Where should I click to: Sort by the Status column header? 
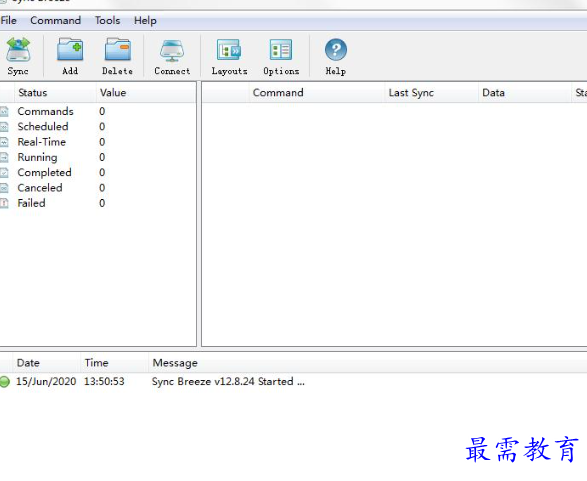pos(55,92)
